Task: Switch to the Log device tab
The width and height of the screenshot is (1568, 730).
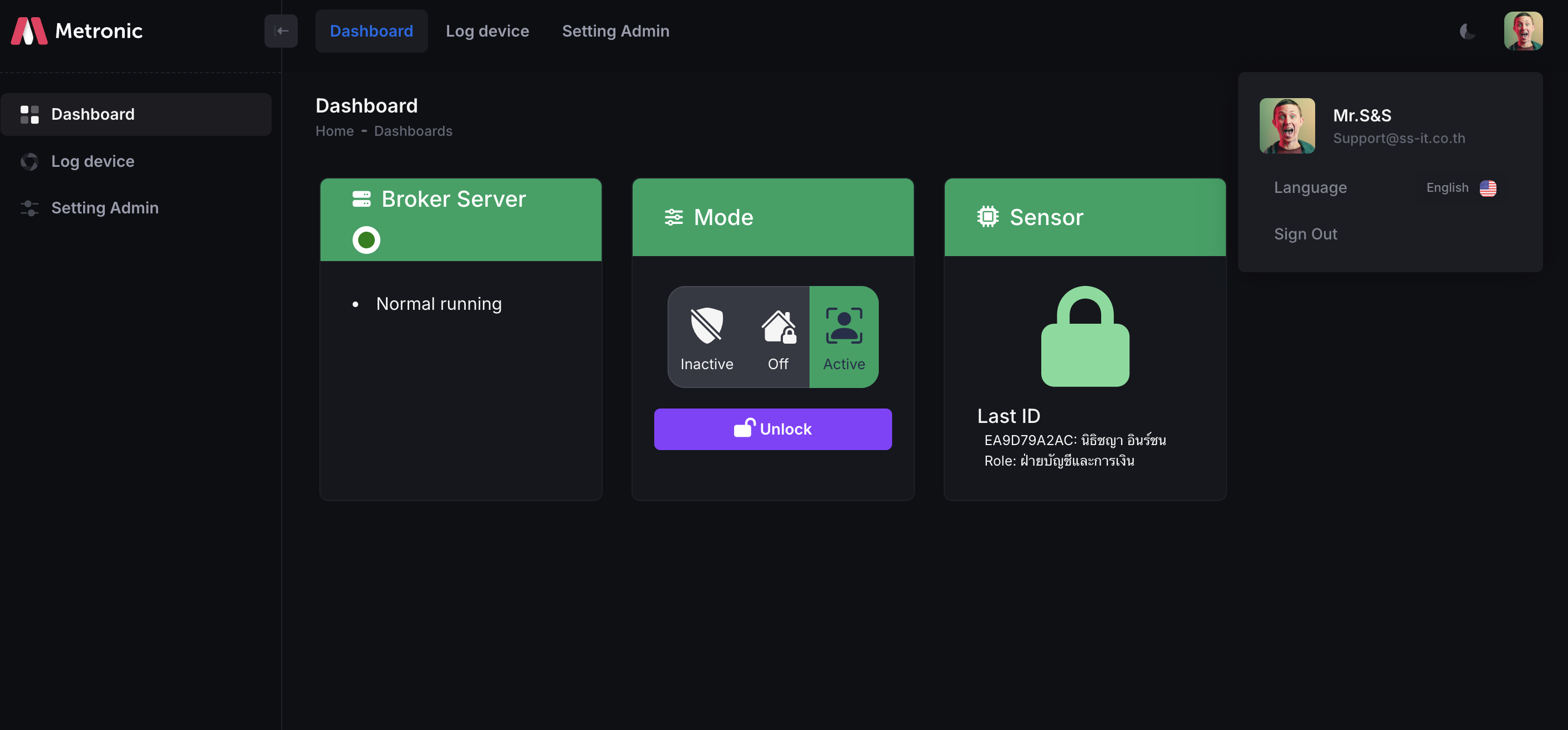Action: (487, 30)
